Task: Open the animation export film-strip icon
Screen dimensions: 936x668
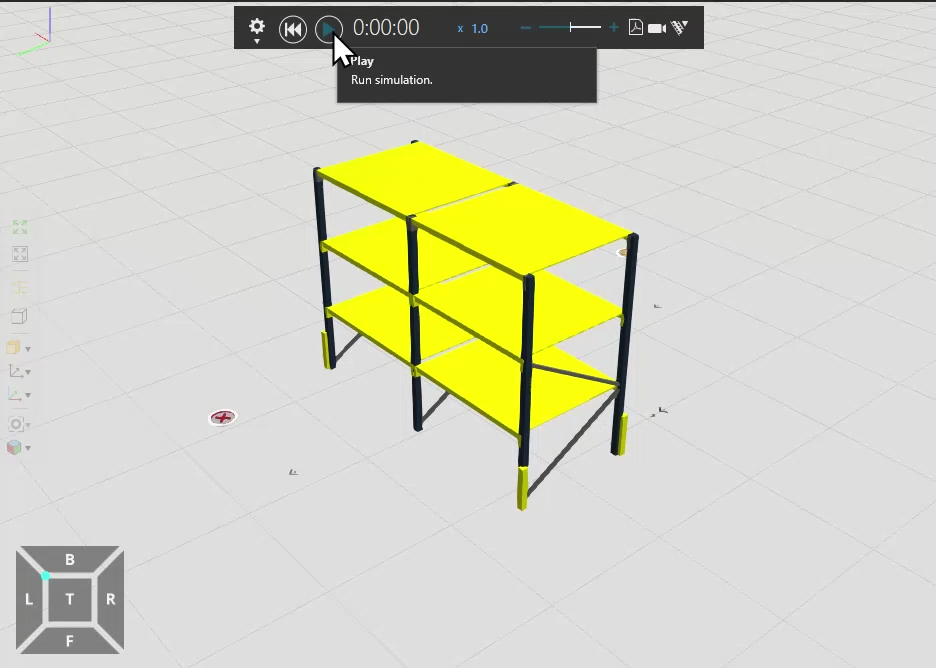Action: [679, 27]
